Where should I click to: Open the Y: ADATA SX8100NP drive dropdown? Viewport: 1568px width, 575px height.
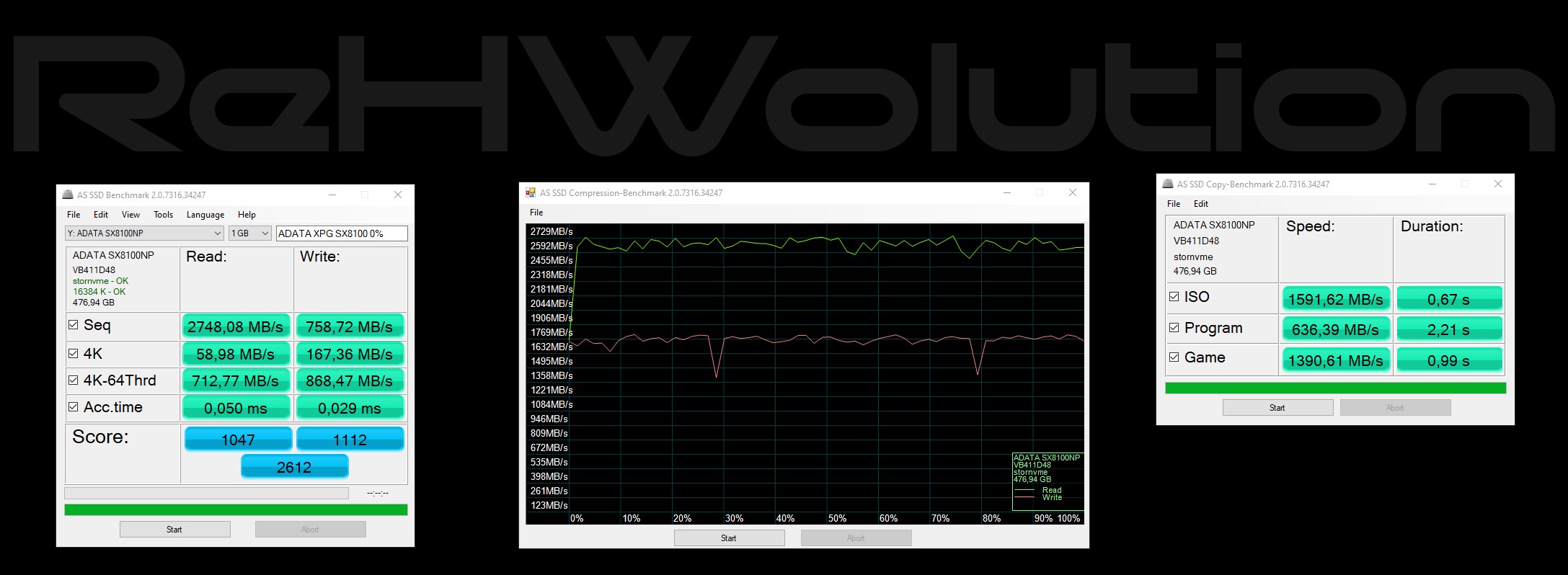(x=144, y=233)
